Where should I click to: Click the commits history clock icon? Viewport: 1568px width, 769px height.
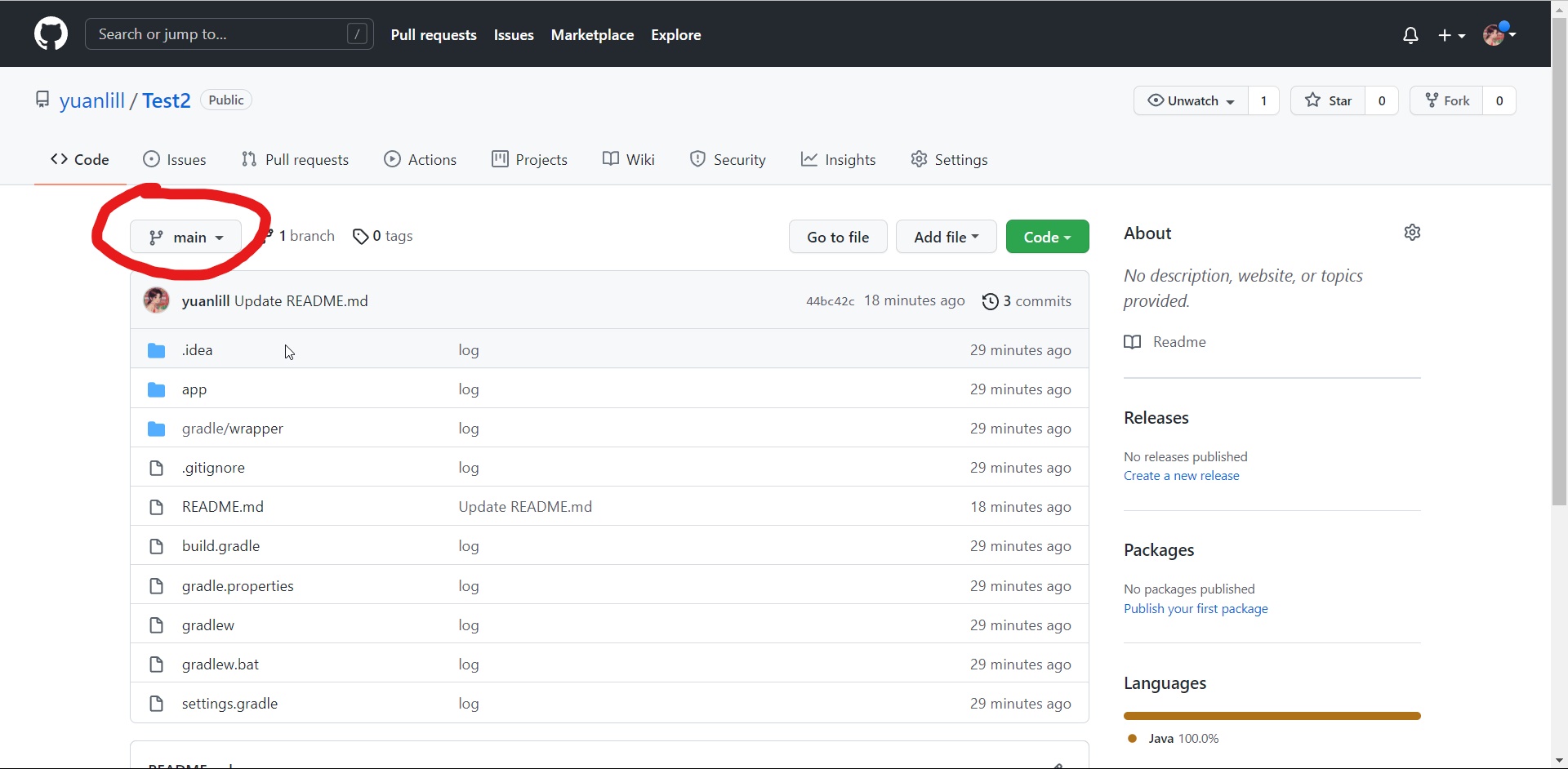point(990,301)
